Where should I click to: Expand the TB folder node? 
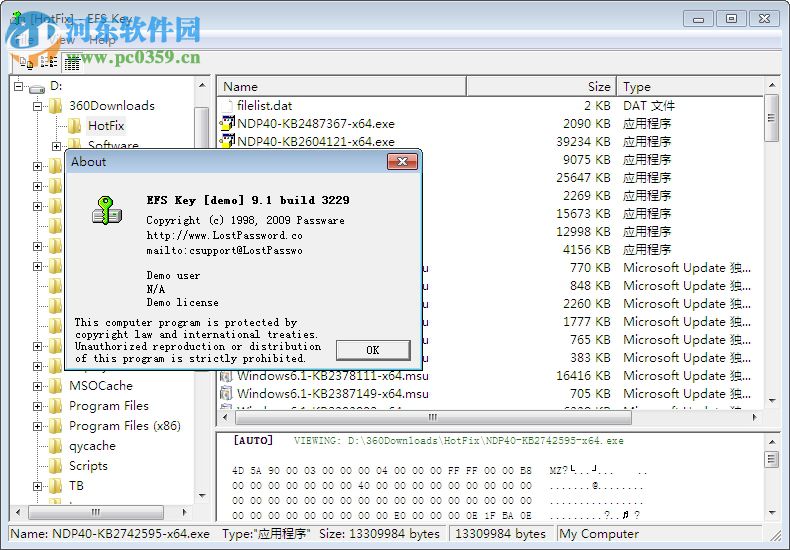[x=37, y=486]
